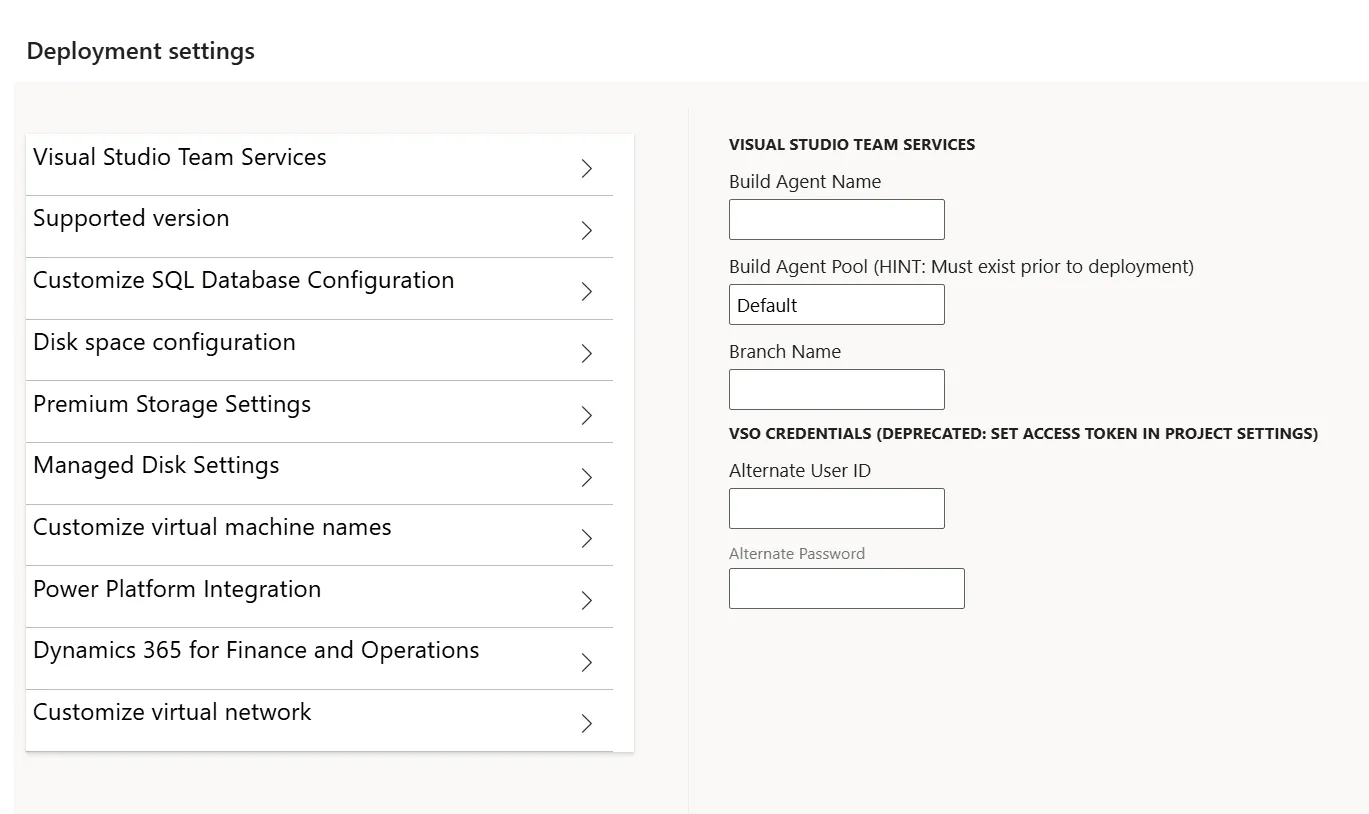Click the Deployment settings page heading
Viewport: 1369px width, 814px height.
tap(141, 51)
